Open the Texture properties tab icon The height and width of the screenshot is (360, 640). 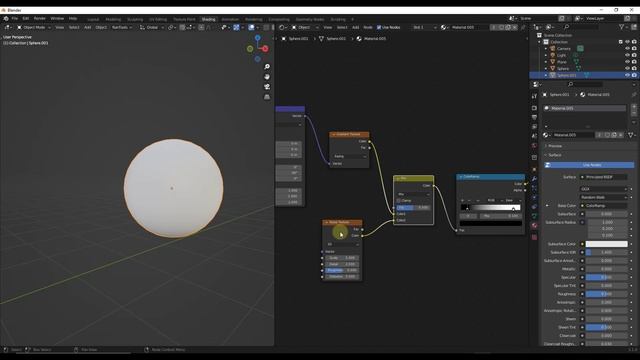click(534, 237)
